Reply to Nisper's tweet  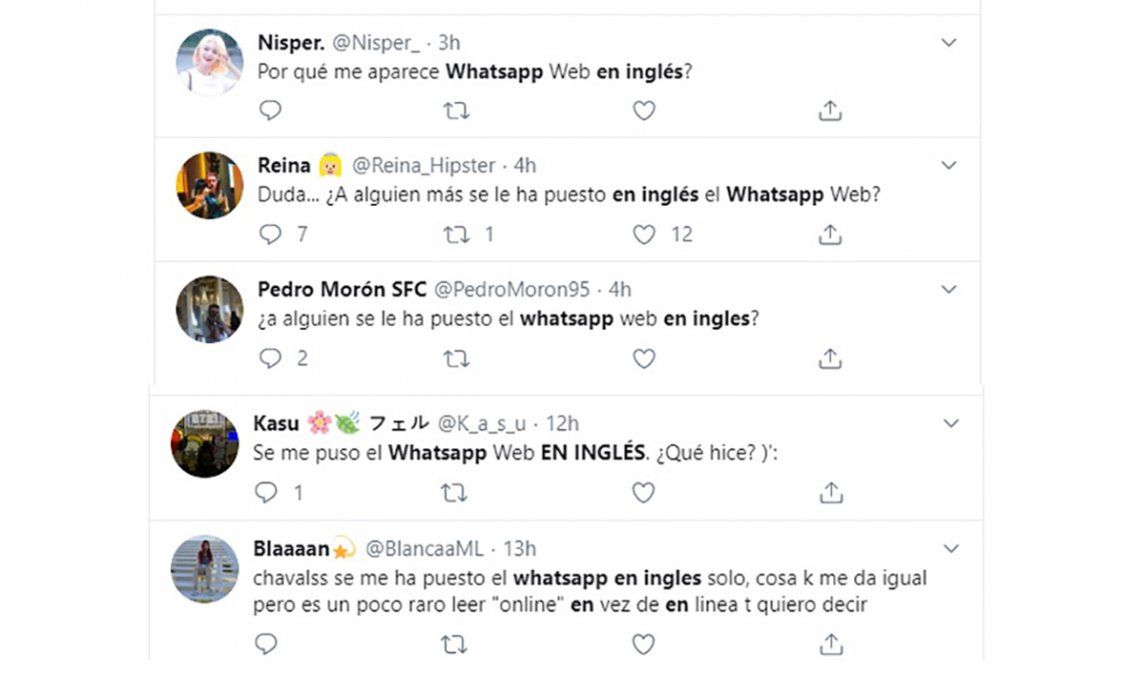point(270,111)
